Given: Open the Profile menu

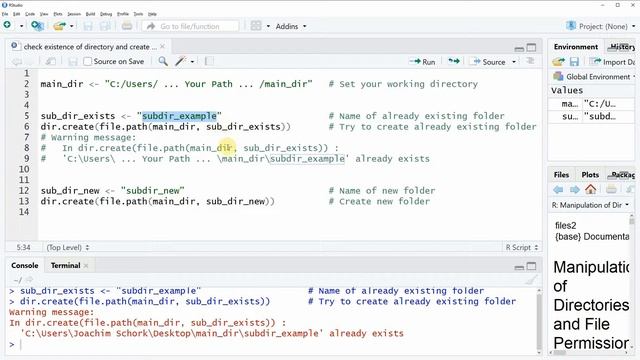Looking at the screenshot, I should point(123,14).
